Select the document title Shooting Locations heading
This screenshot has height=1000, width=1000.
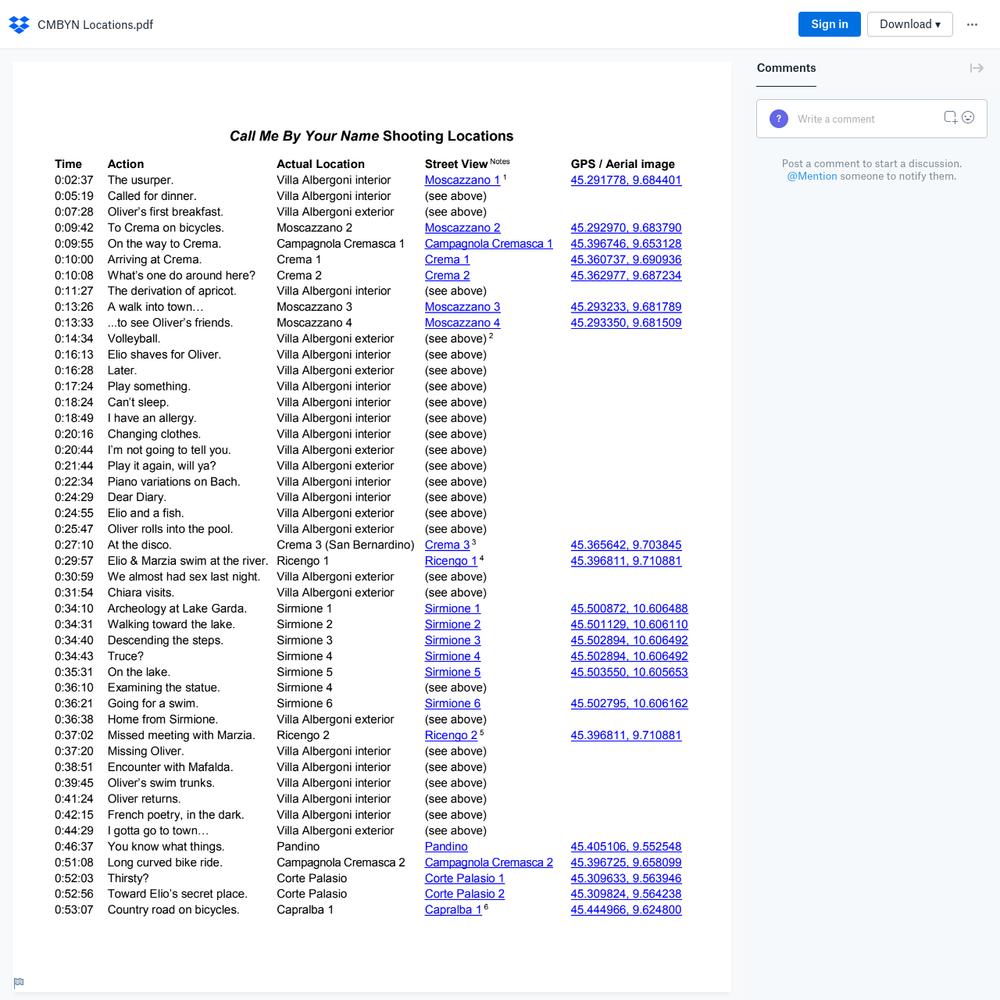[x=371, y=136]
